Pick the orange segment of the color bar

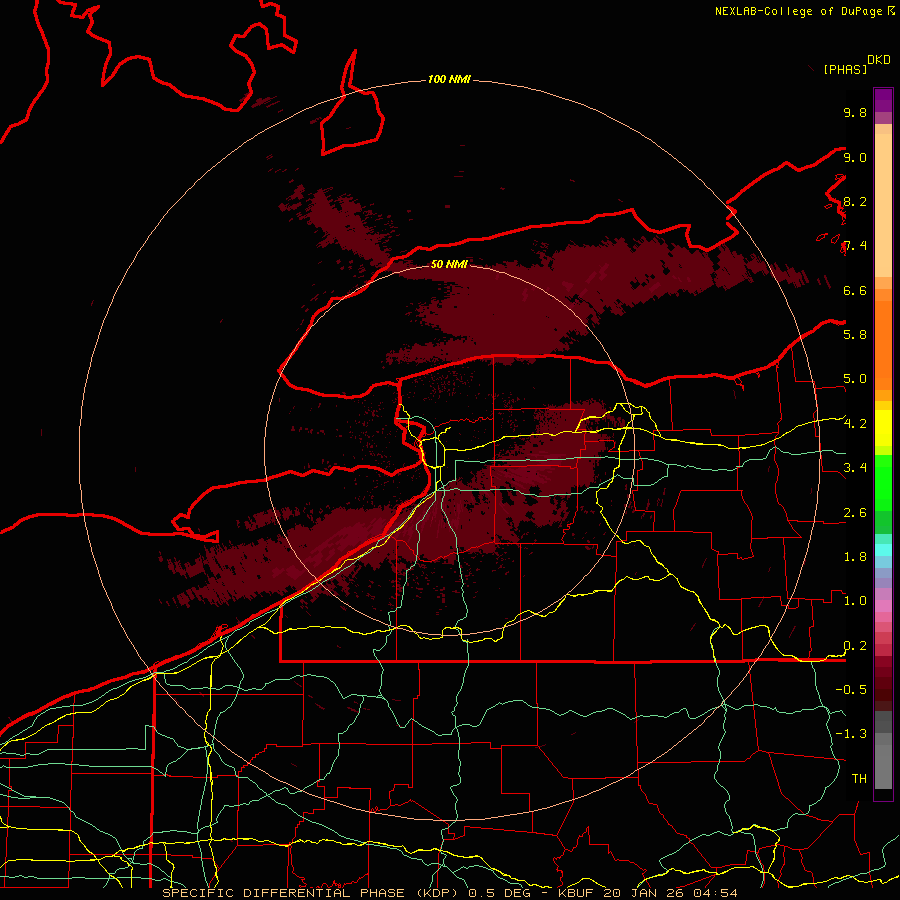pyautogui.click(x=883, y=344)
